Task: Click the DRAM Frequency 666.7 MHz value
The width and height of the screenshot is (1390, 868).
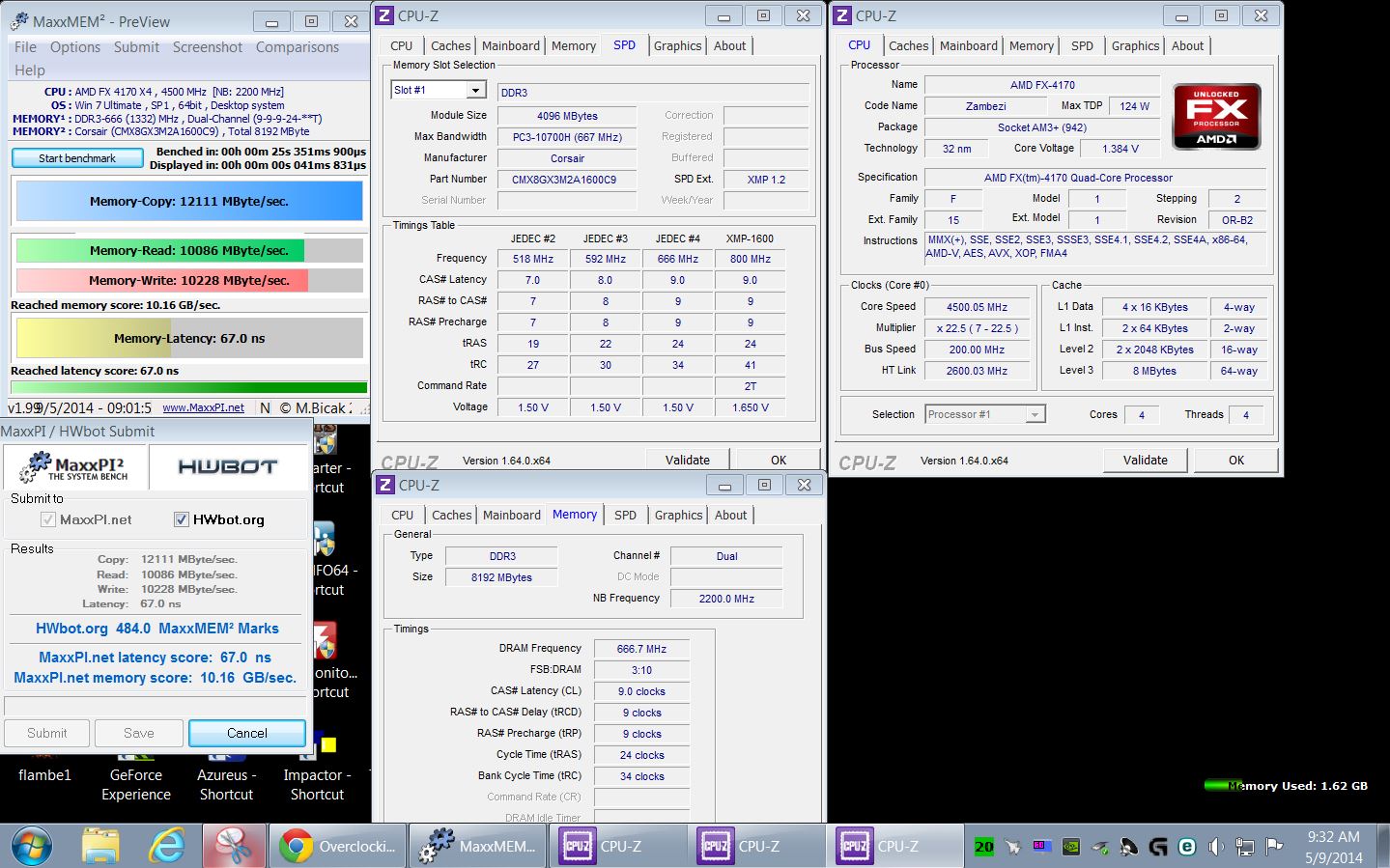Action: pos(641,649)
